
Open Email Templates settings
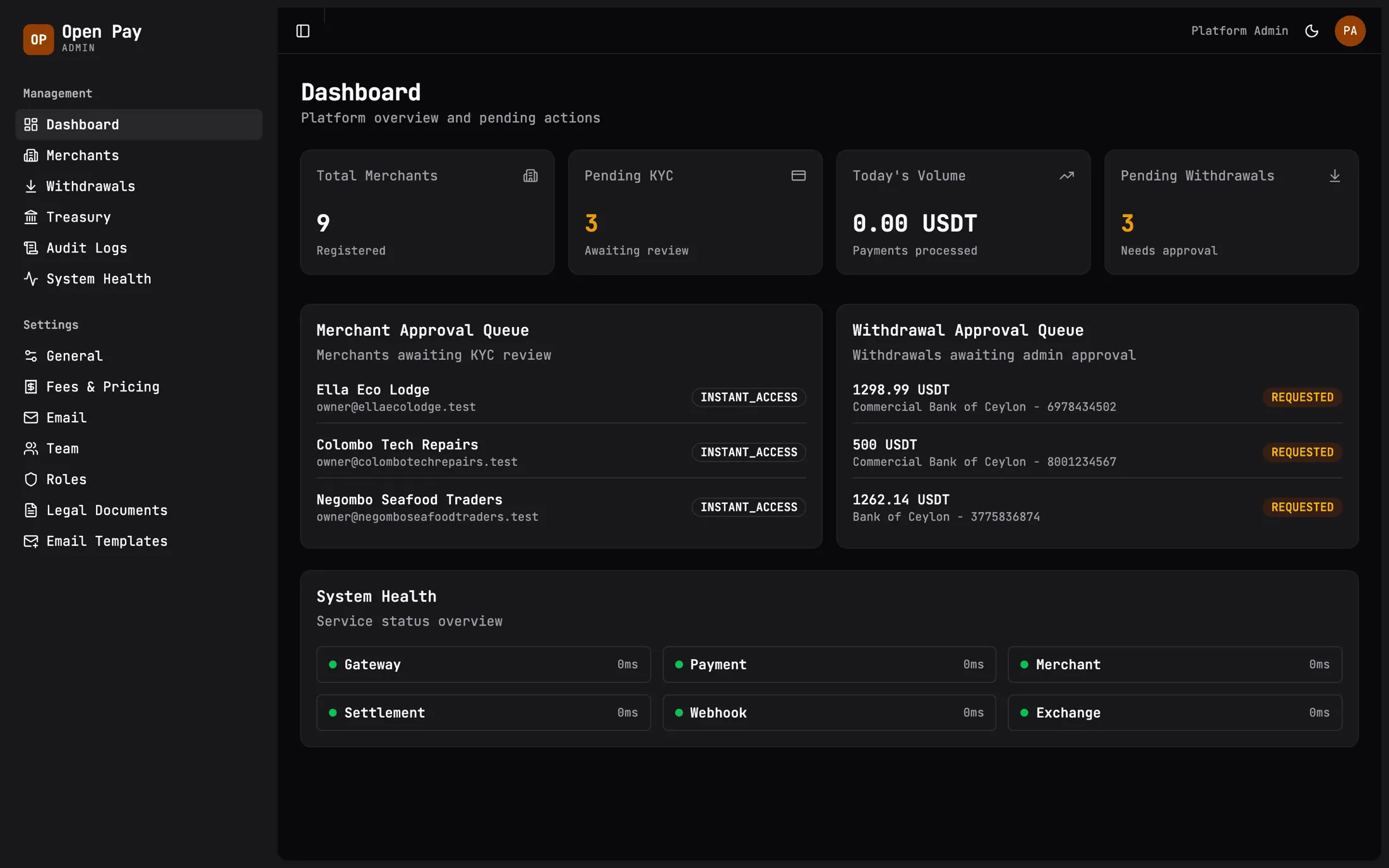pyautogui.click(x=139, y=541)
